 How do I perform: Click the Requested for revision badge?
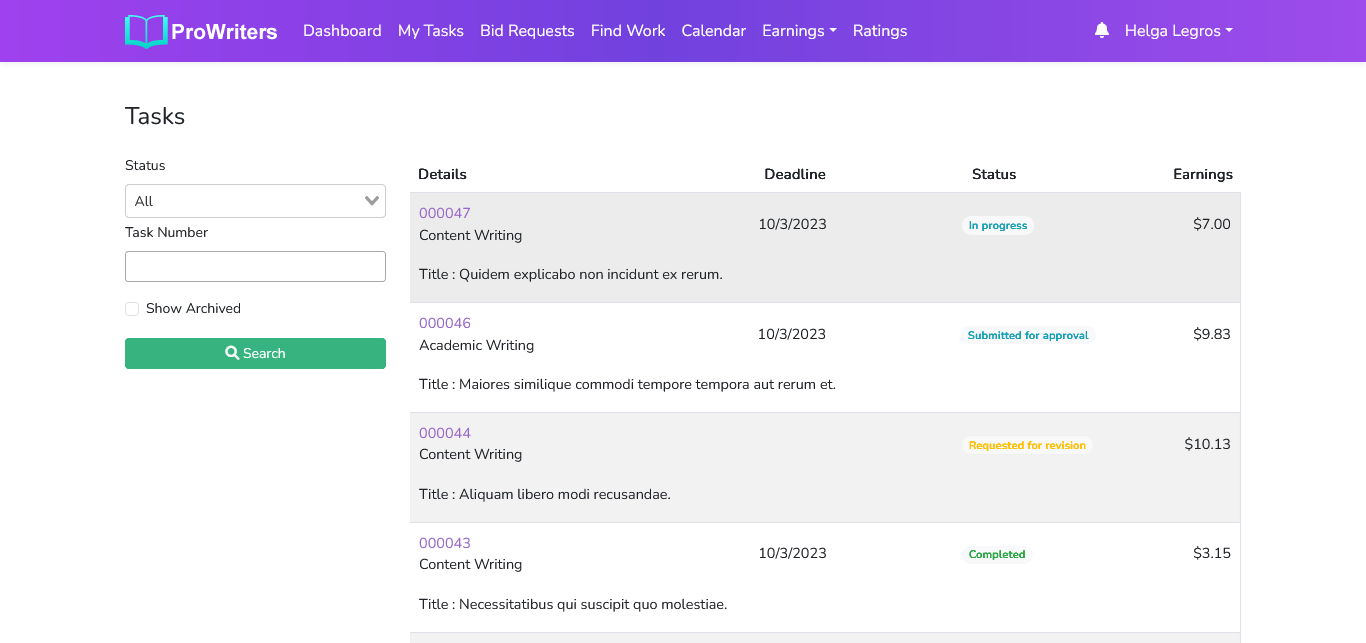1027,445
